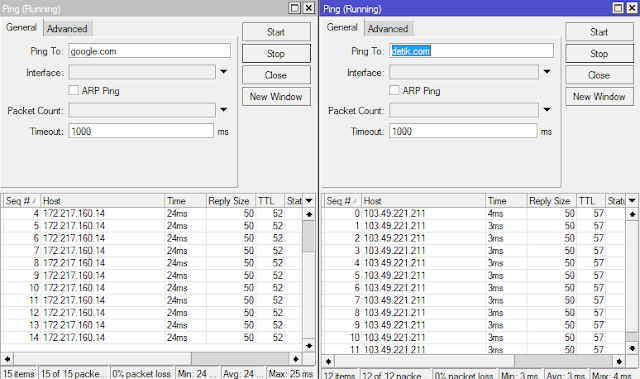The height and width of the screenshot is (379, 640).
Task: Click scroll left arrow under google.com results
Action: click(7, 359)
